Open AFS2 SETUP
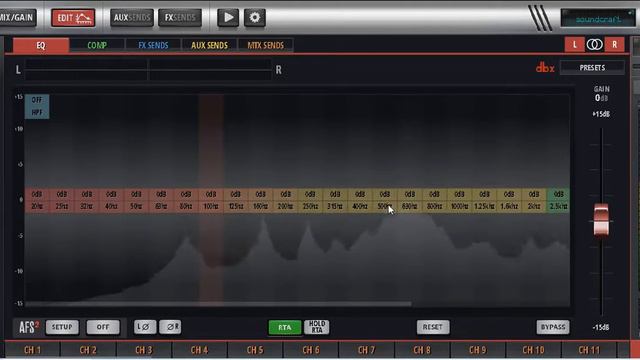Image resolution: width=640 pixels, height=360 pixels. (62, 327)
